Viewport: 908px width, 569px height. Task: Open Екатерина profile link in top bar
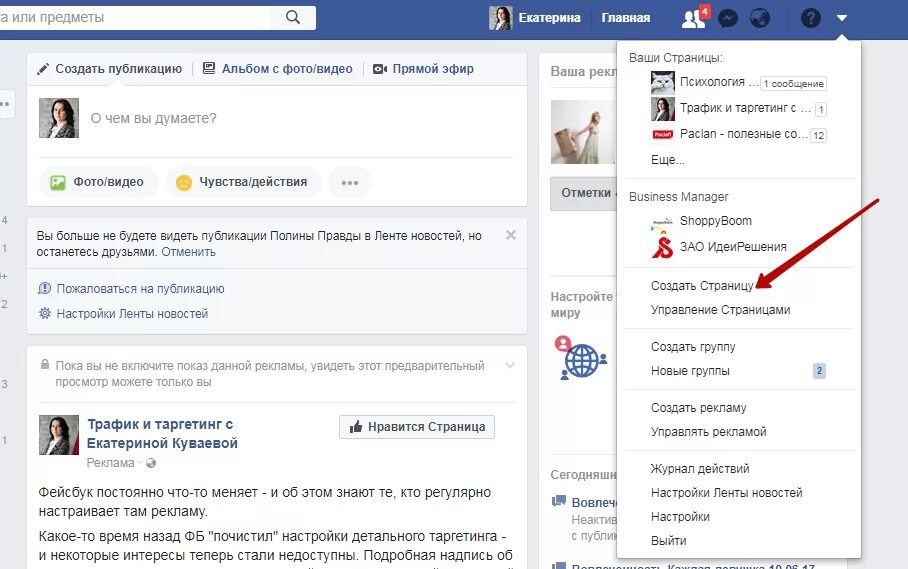(x=534, y=18)
